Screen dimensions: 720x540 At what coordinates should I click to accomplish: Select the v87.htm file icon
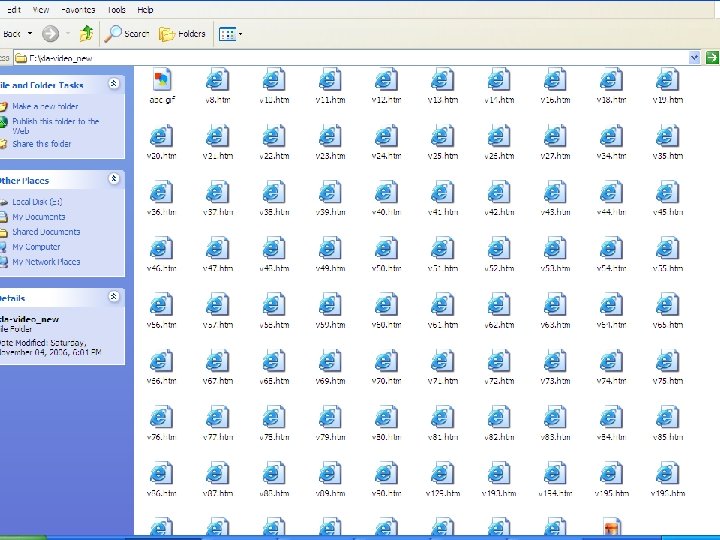(x=218, y=474)
